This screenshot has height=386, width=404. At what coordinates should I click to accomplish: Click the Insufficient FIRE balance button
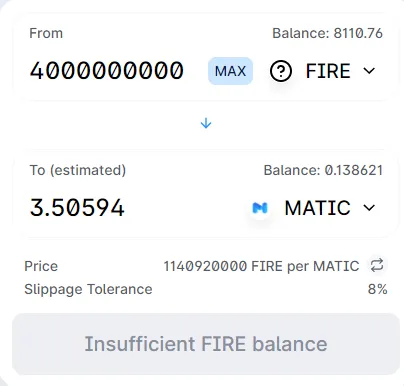[x=206, y=344]
